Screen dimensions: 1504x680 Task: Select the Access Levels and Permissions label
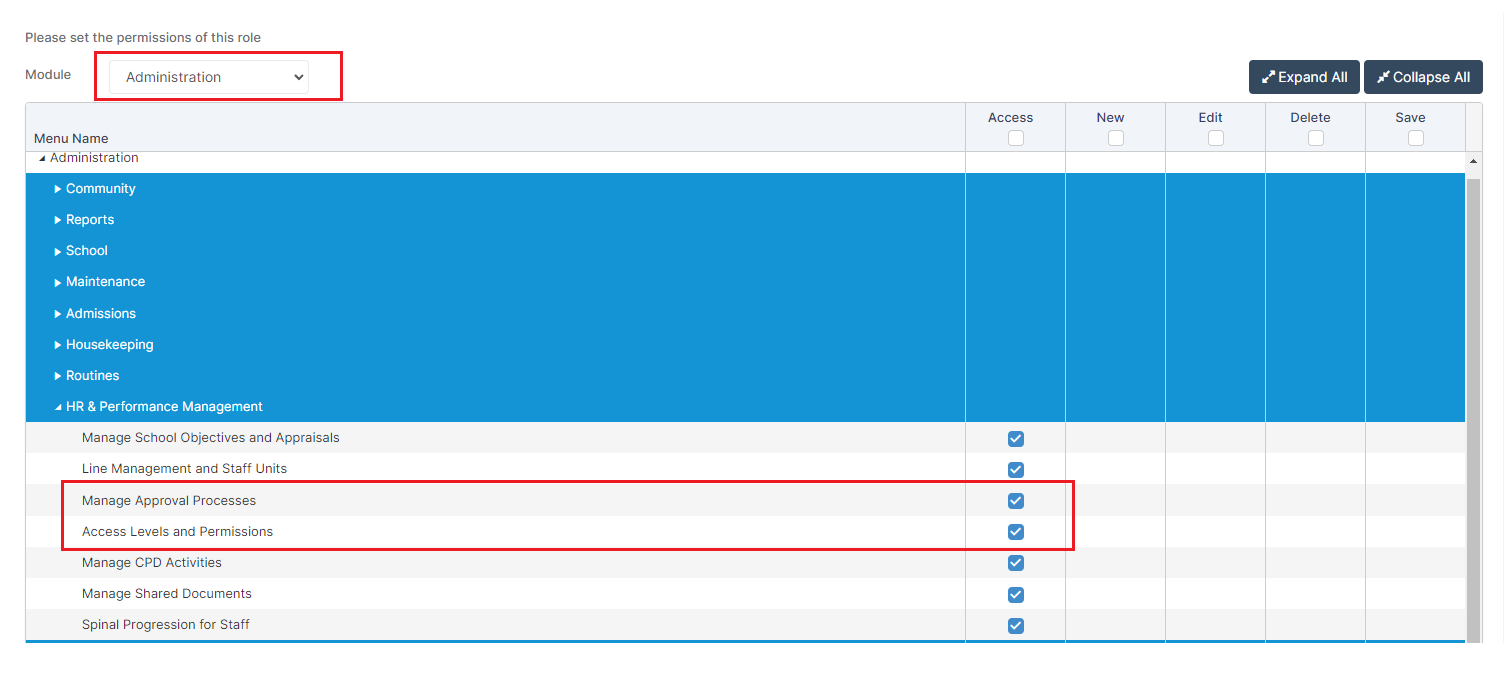pos(178,532)
